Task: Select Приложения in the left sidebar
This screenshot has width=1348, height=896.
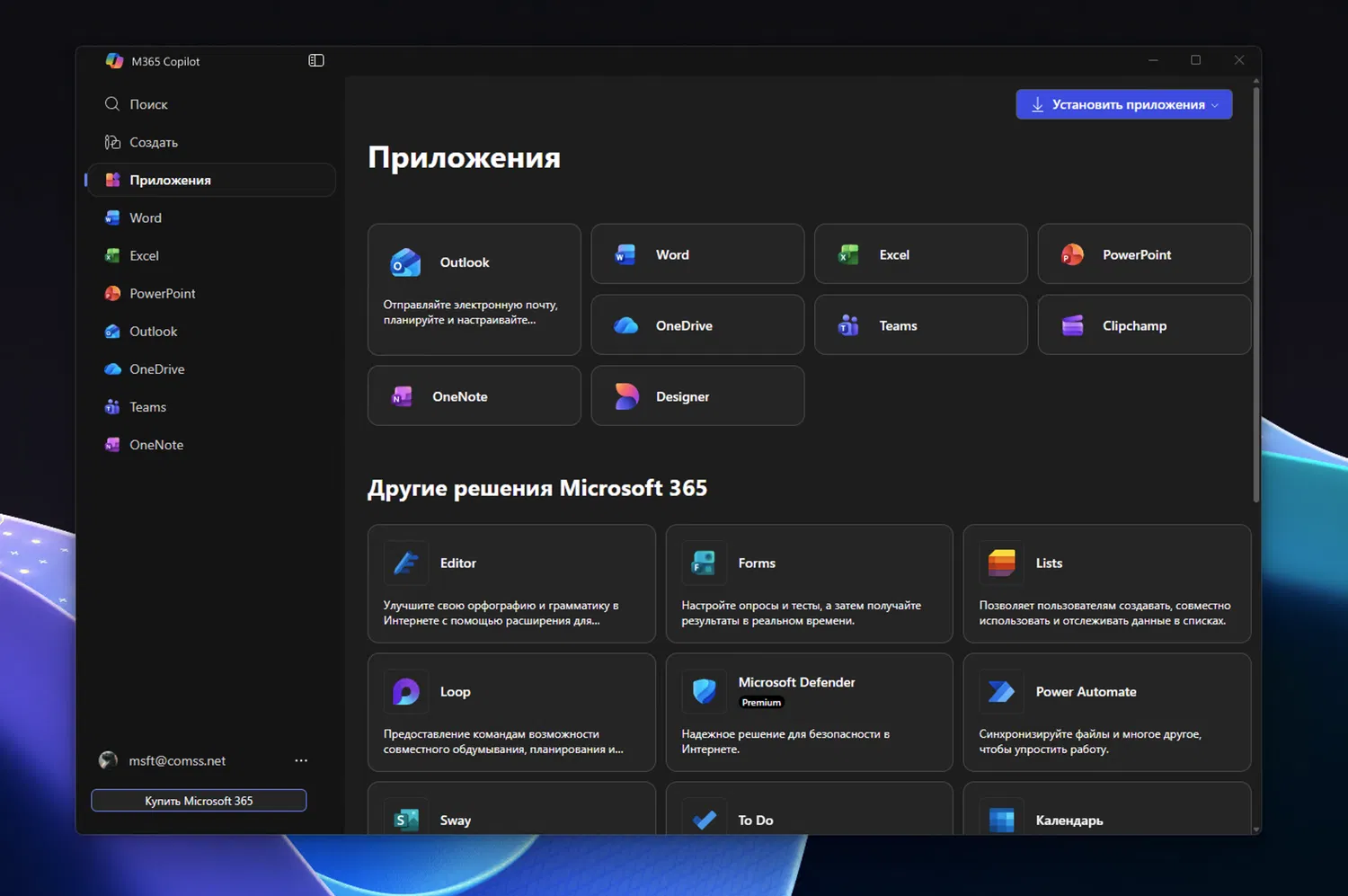Action: pyautogui.click(x=211, y=180)
